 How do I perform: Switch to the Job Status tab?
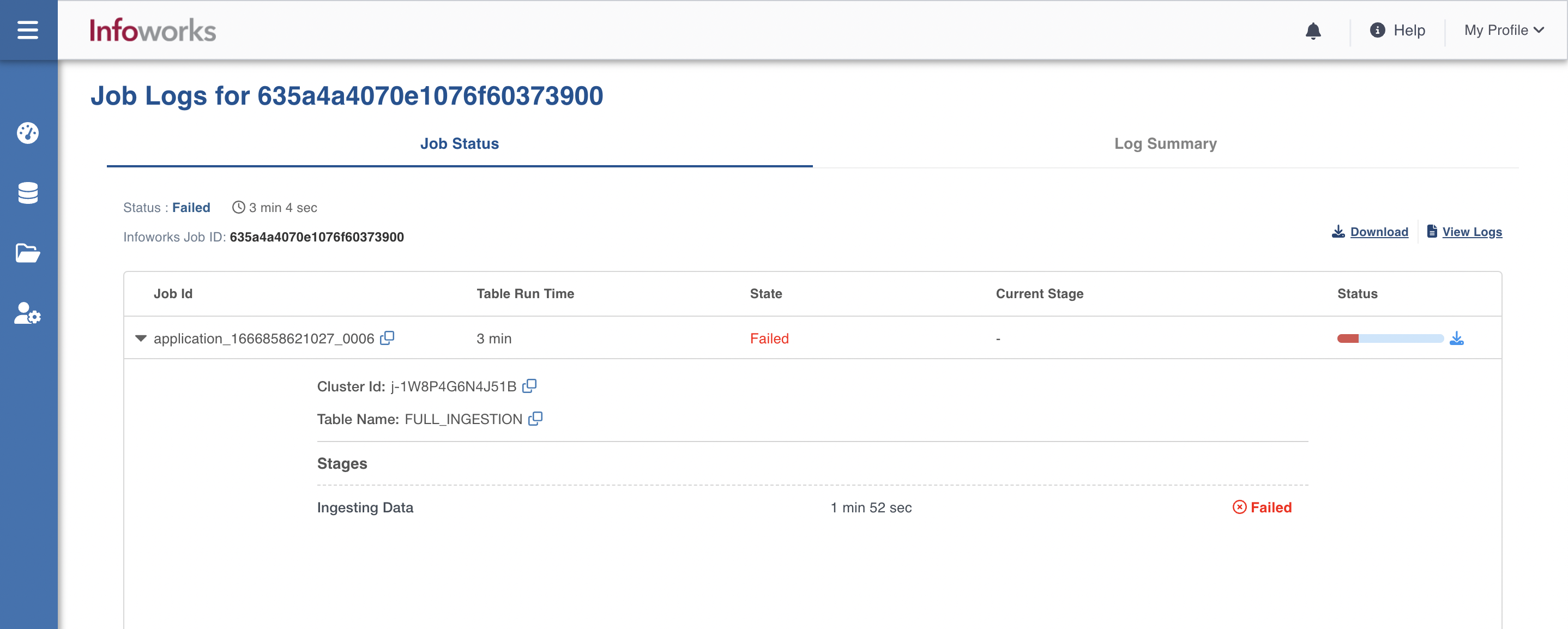pyautogui.click(x=460, y=143)
